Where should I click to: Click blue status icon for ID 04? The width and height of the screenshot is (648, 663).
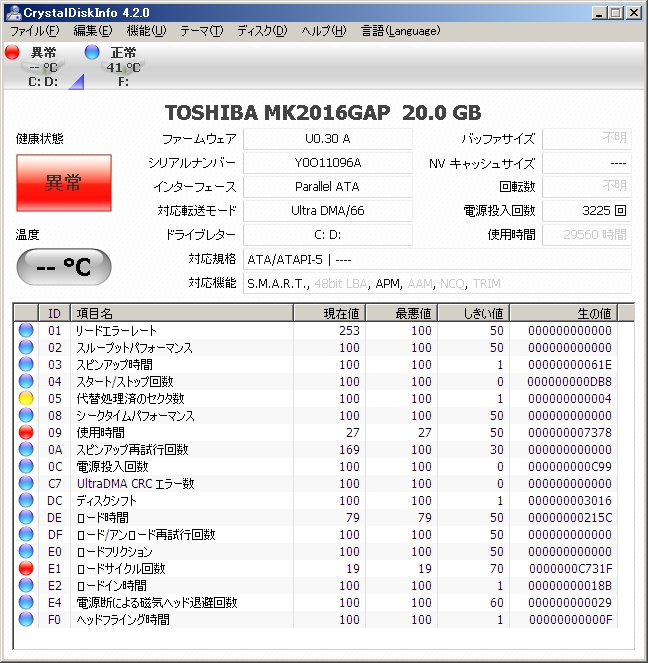(26, 381)
